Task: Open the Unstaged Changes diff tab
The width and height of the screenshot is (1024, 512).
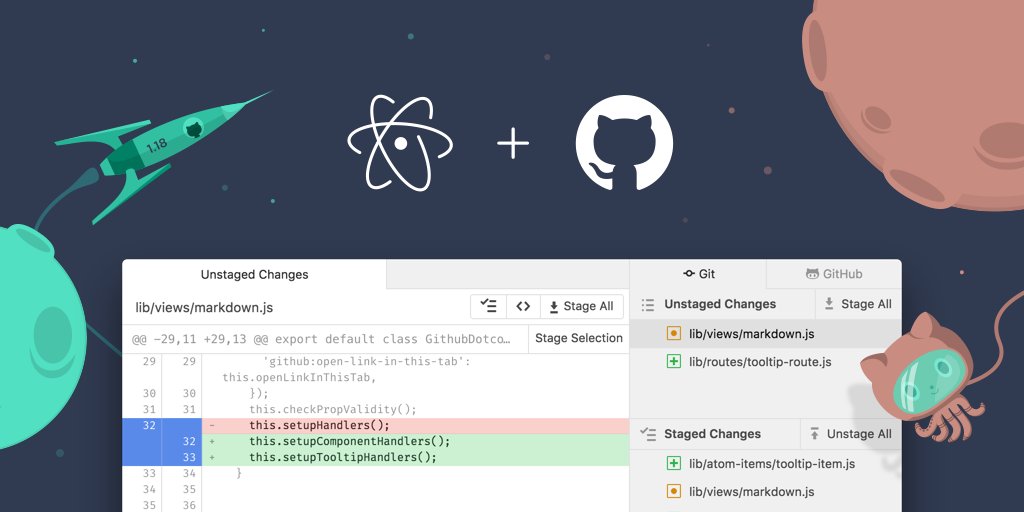Action: pos(255,274)
